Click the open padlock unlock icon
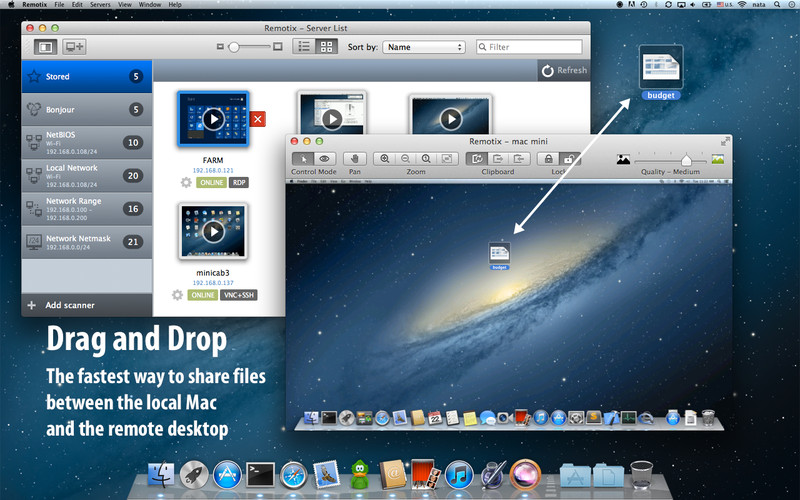The height and width of the screenshot is (500, 800). pyautogui.click(x=569, y=159)
